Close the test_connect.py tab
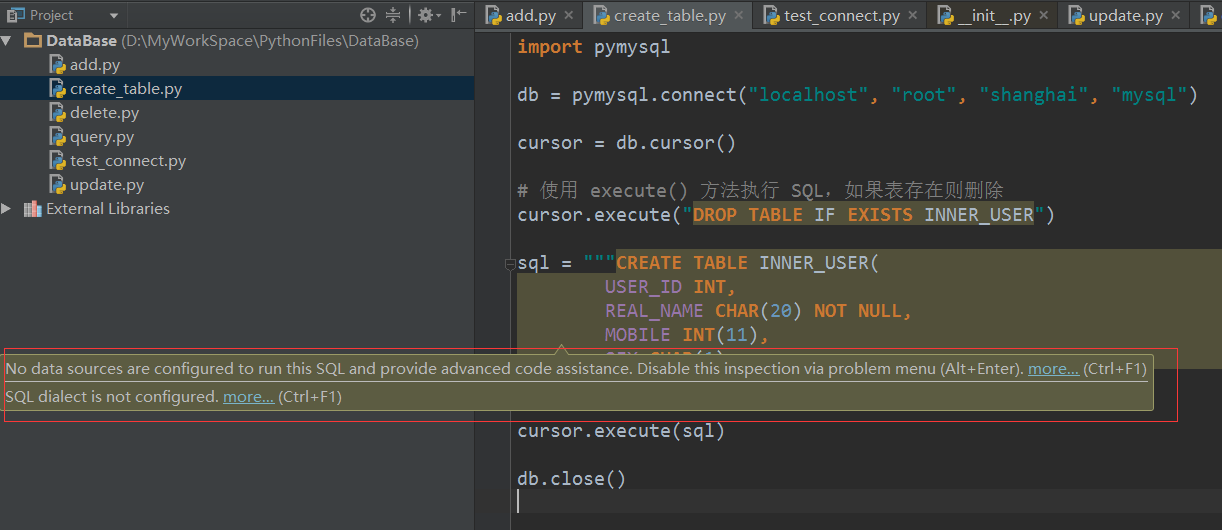Viewport: 1222px width, 530px height. coord(912,16)
